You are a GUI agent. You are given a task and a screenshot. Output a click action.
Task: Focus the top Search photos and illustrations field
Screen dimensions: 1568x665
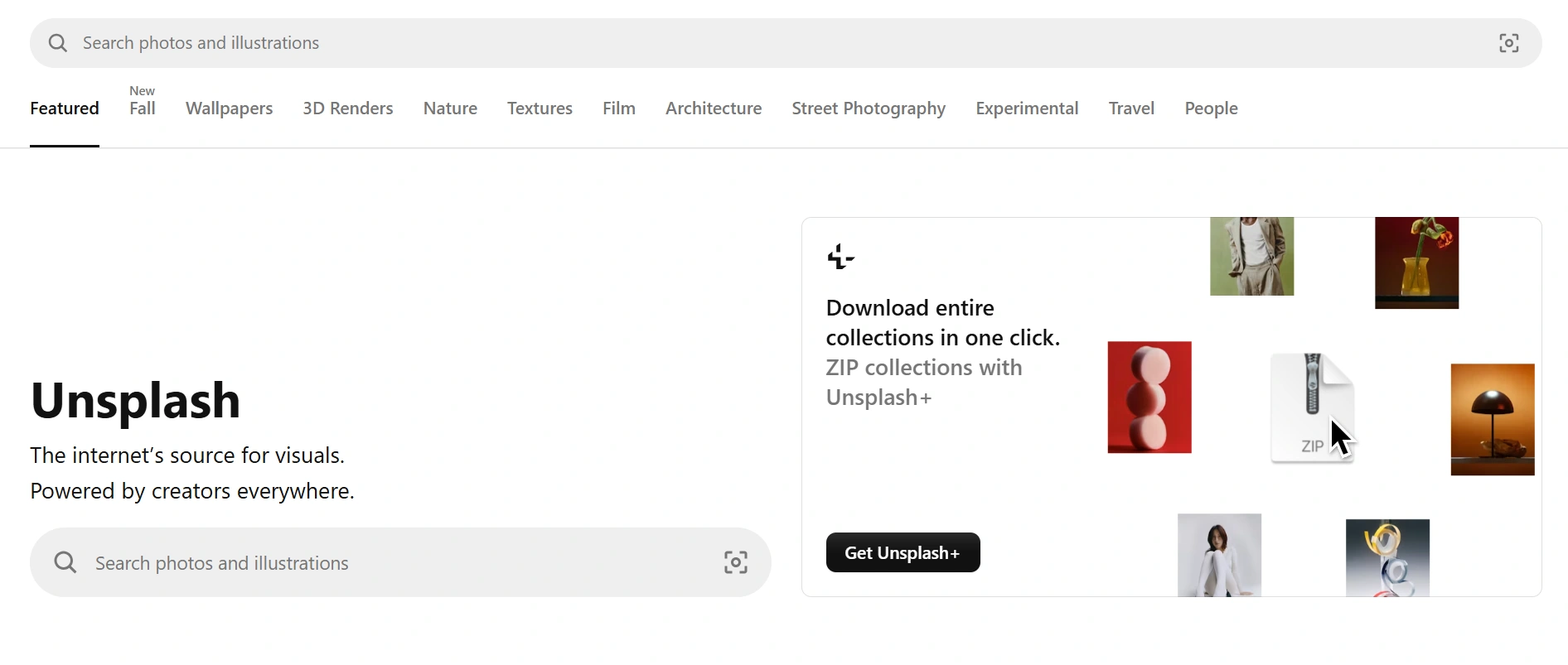786,43
